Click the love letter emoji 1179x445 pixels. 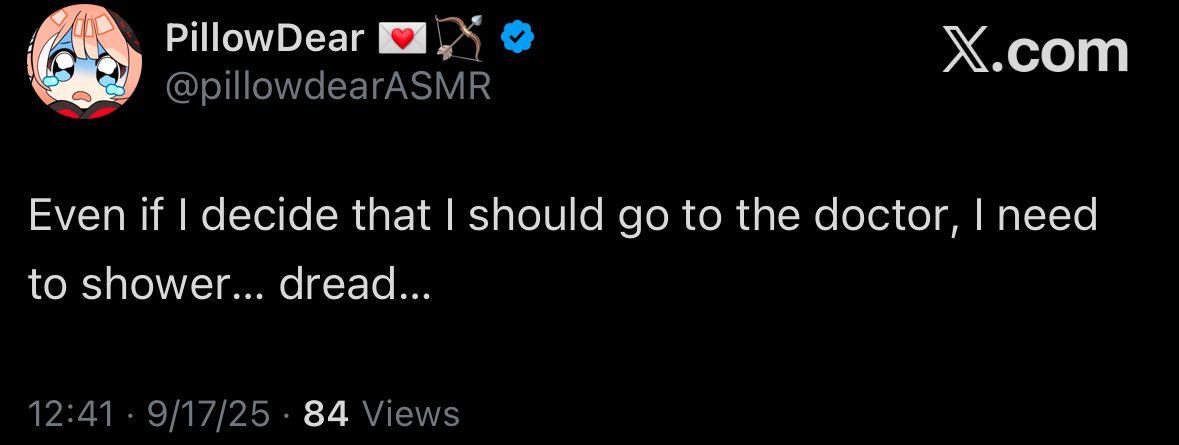point(402,39)
